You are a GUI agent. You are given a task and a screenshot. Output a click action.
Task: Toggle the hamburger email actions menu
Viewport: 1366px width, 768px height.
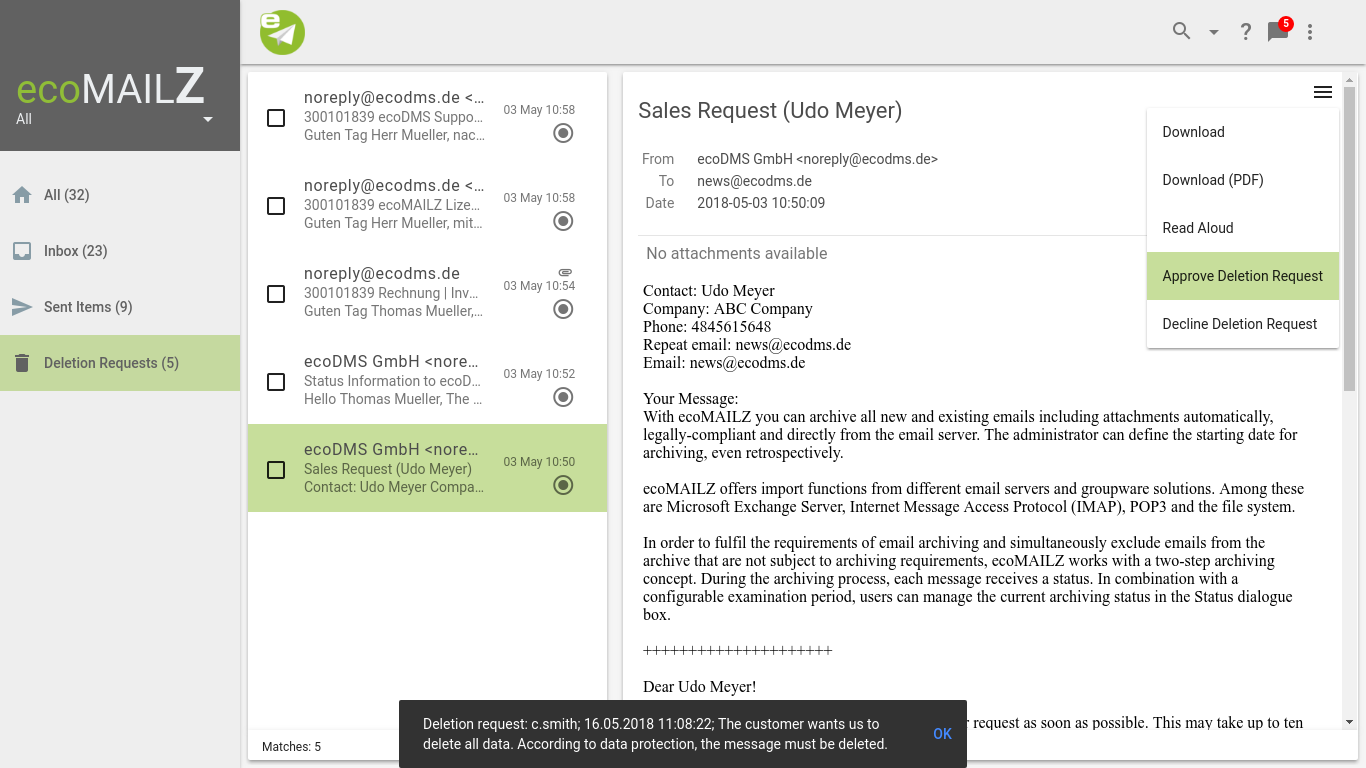pyautogui.click(x=1323, y=92)
